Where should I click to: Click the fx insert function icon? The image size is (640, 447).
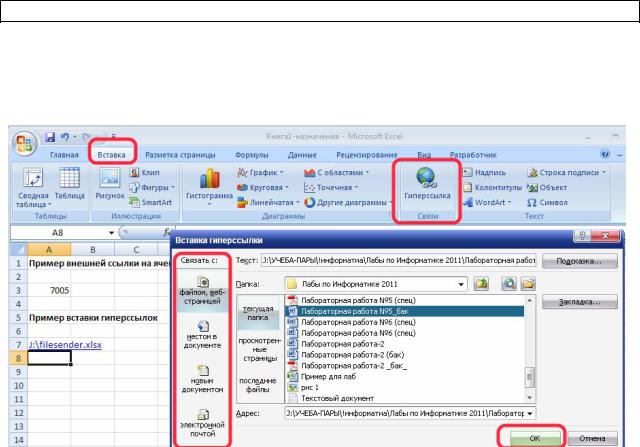click(x=166, y=232)
